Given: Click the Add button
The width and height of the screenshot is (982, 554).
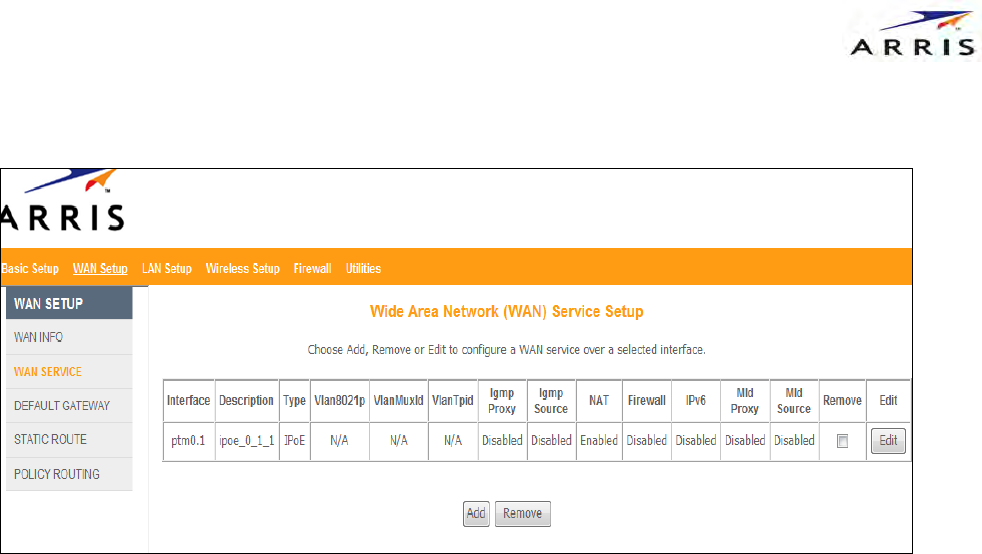Looking at the screenshot, I should pos(476,514).
